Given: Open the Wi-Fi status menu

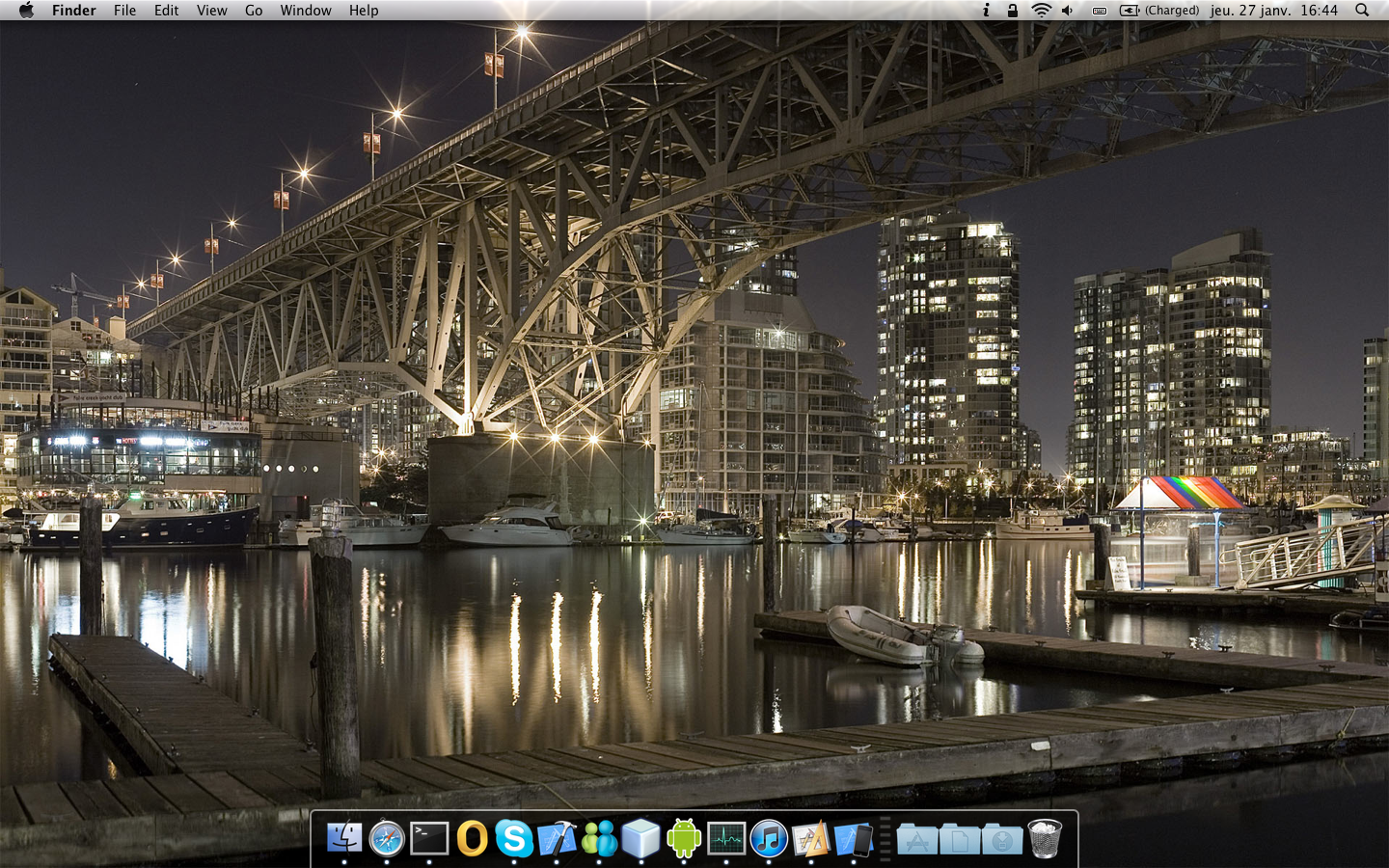Looking at the screenshot, I should click(1041, 11).
